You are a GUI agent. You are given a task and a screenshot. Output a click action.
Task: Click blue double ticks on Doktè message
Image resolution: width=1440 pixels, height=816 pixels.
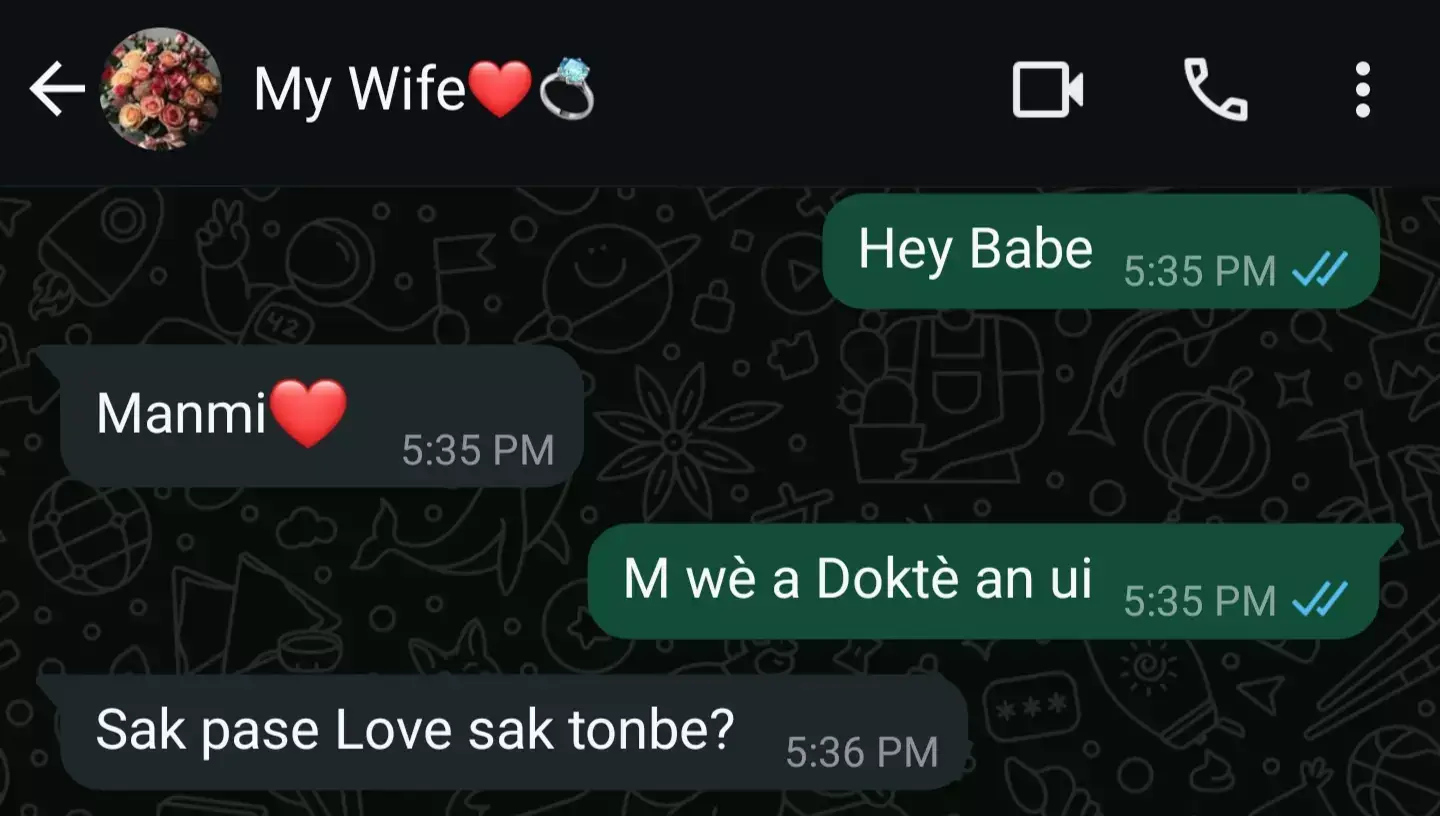click(1320, 600)
